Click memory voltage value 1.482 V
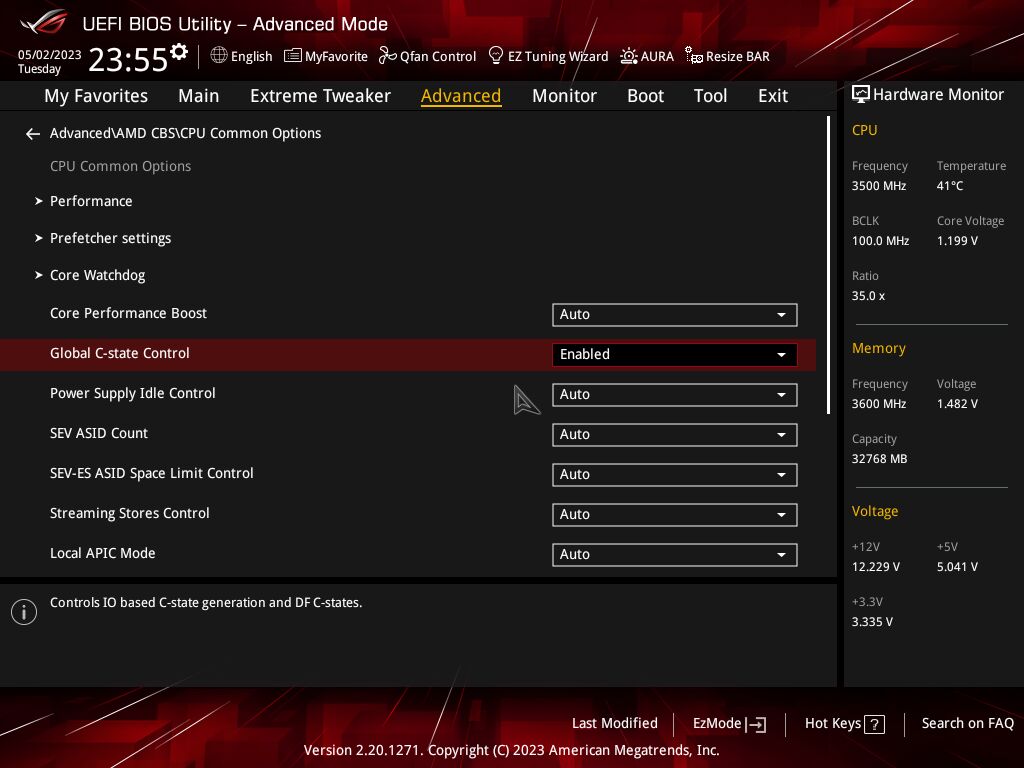 957,404
